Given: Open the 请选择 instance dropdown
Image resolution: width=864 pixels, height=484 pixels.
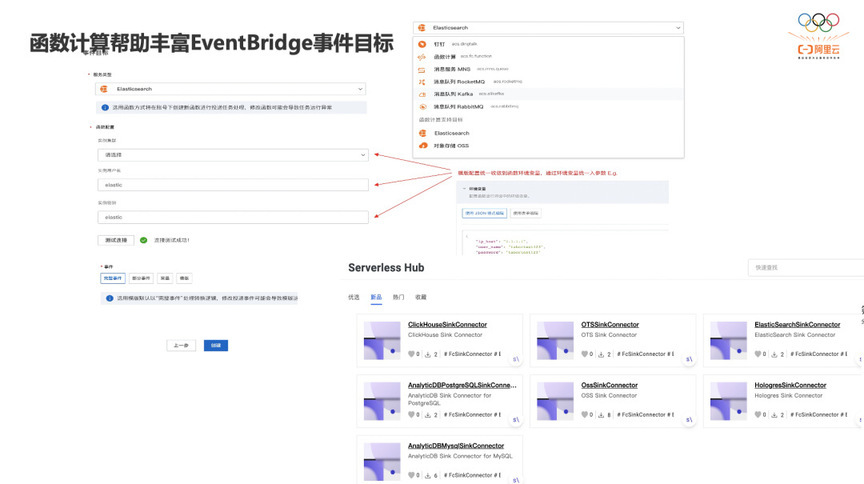Looking at the screenshot, I should click(x=233, y=155).
